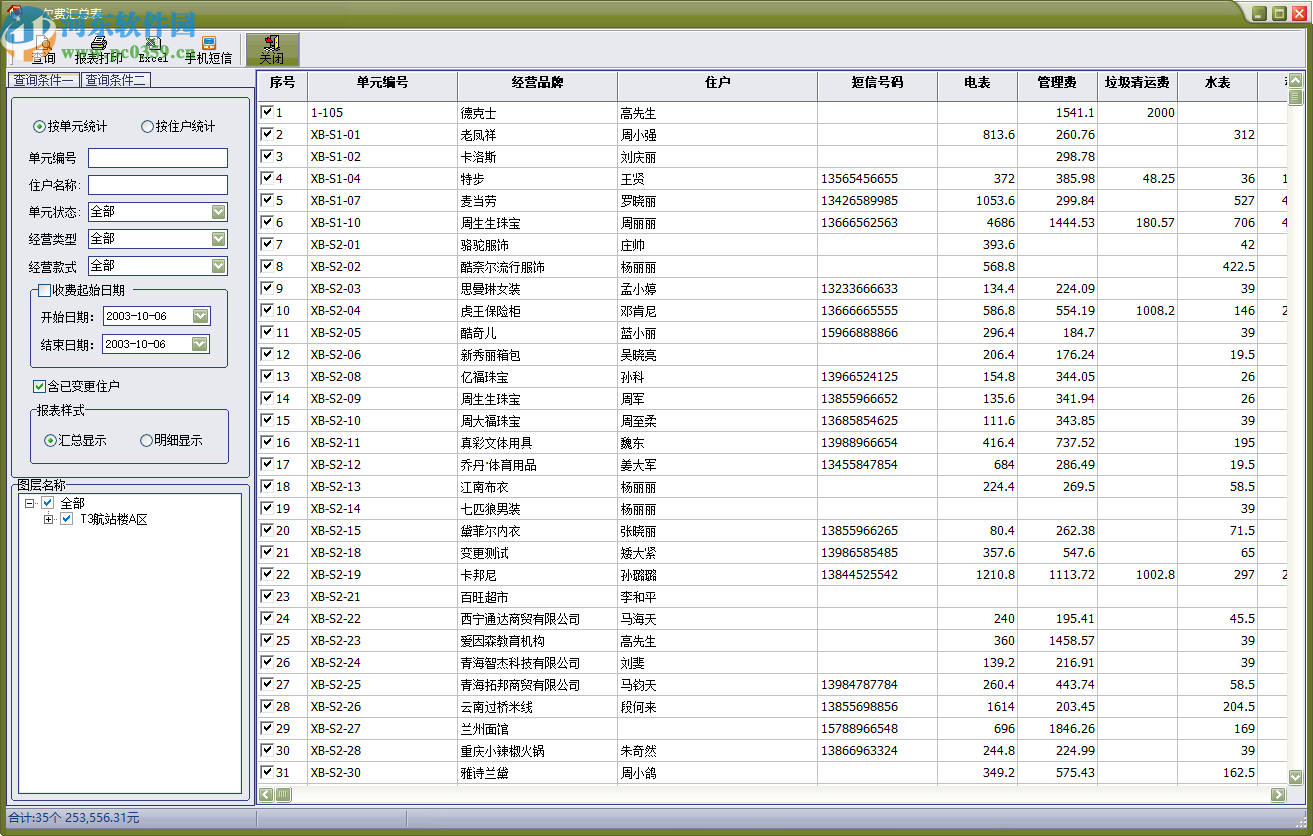The image size is (1313, 836).
Task: Minimize the 欠费汇总表 window
Action: pyautogui.click(x=1260, y=13)
